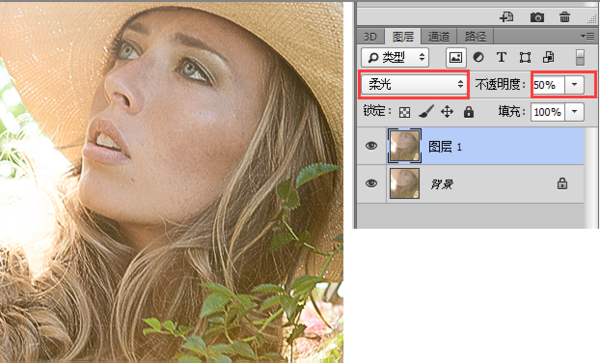
Task: Click lock position move icon
Action: click(x=447, y=112)
